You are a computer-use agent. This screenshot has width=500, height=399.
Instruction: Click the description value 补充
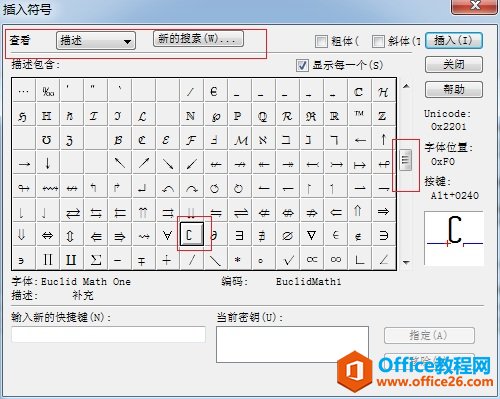pyautogui.click(x=83, y=295)
